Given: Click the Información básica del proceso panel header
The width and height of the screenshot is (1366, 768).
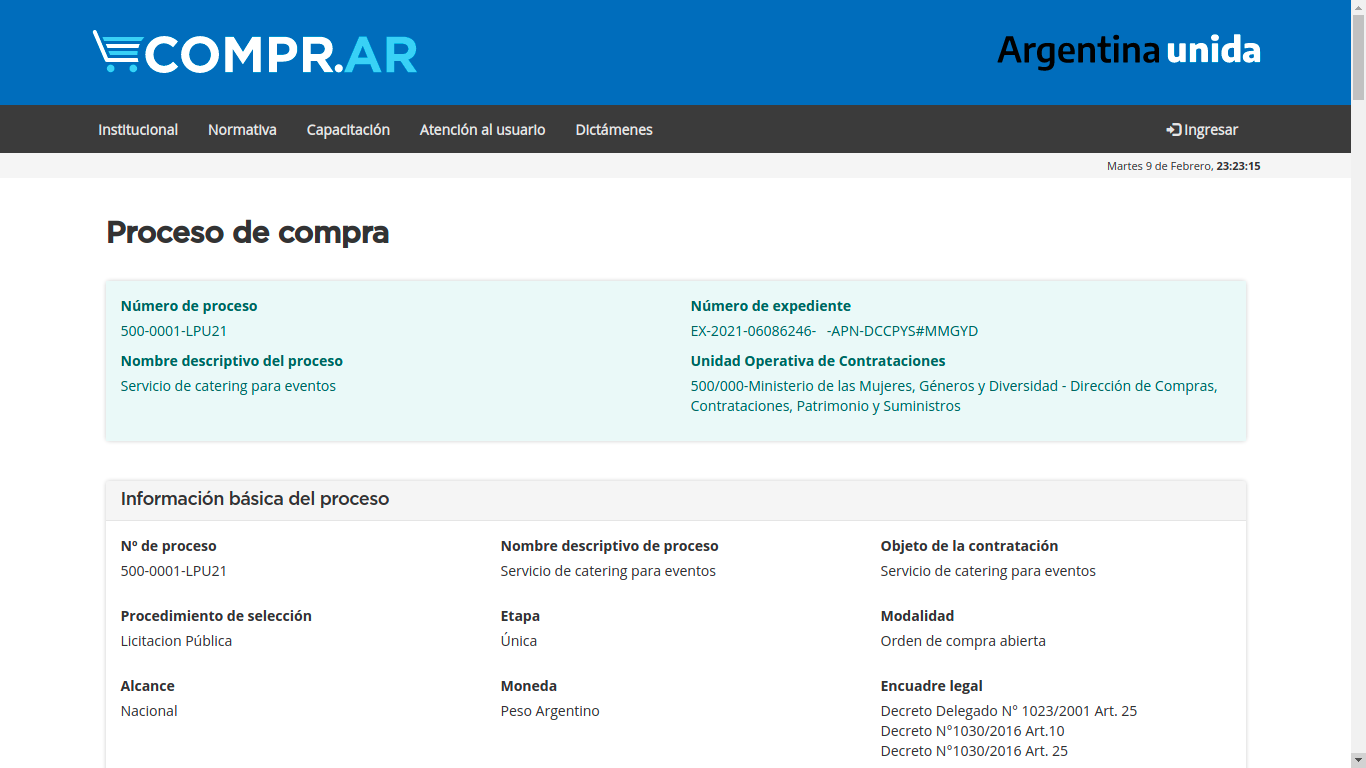Looking at the screenshot, I should coord(255,499).
